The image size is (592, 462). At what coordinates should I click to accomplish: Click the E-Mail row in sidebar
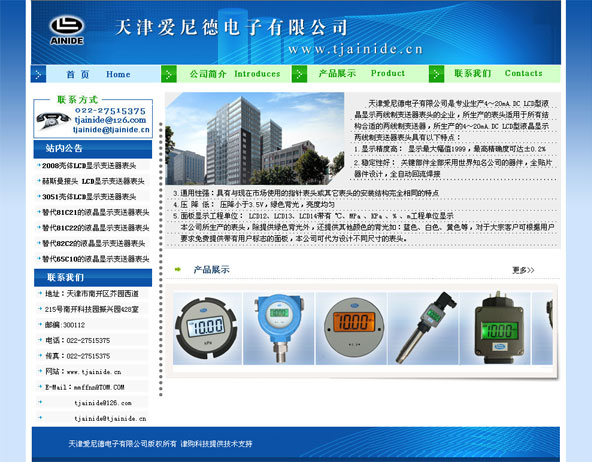[x=92, y=387]
